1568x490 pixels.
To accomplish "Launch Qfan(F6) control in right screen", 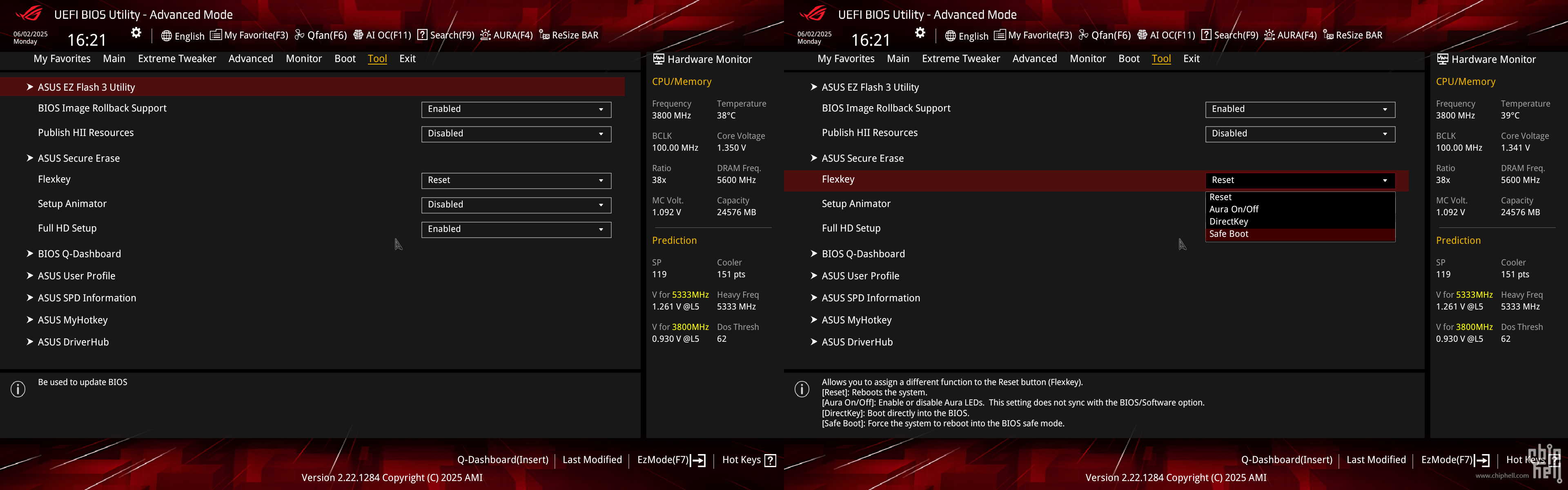I will pos(1104,35).
